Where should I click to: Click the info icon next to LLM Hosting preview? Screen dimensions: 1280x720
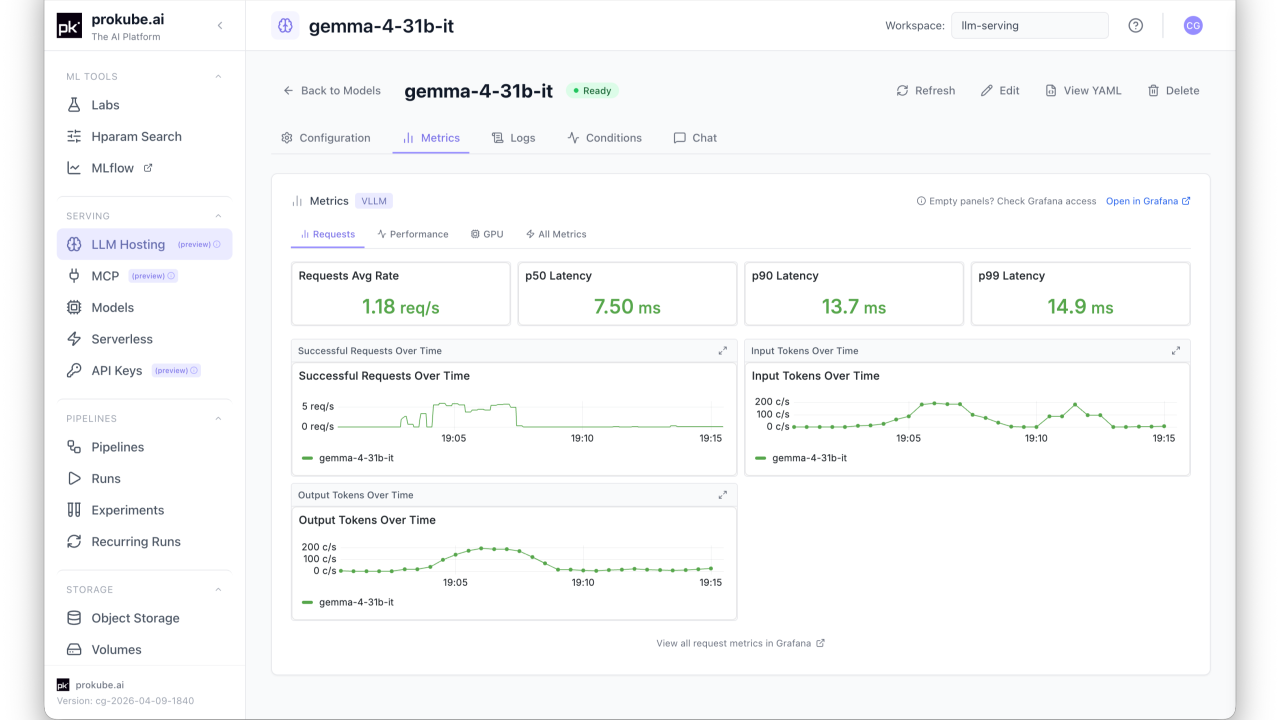click(217, 244)
